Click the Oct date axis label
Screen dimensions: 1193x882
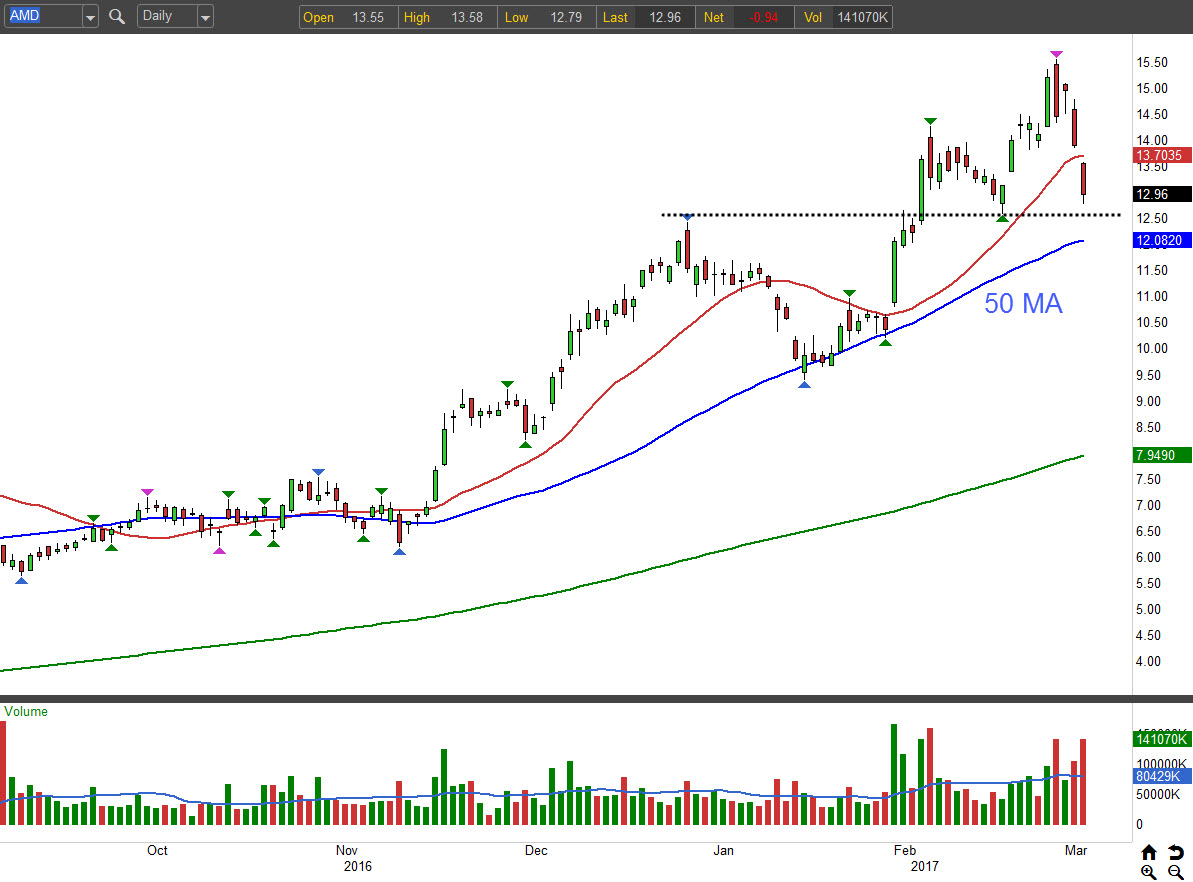tap(157, 850)
